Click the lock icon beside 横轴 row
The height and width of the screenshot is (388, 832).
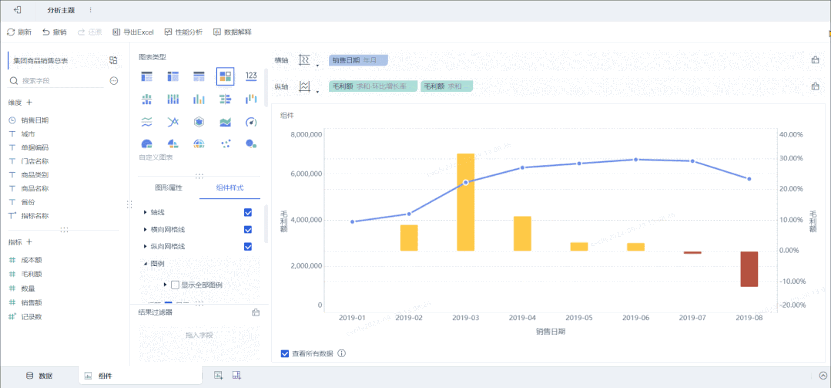[815, 59]
